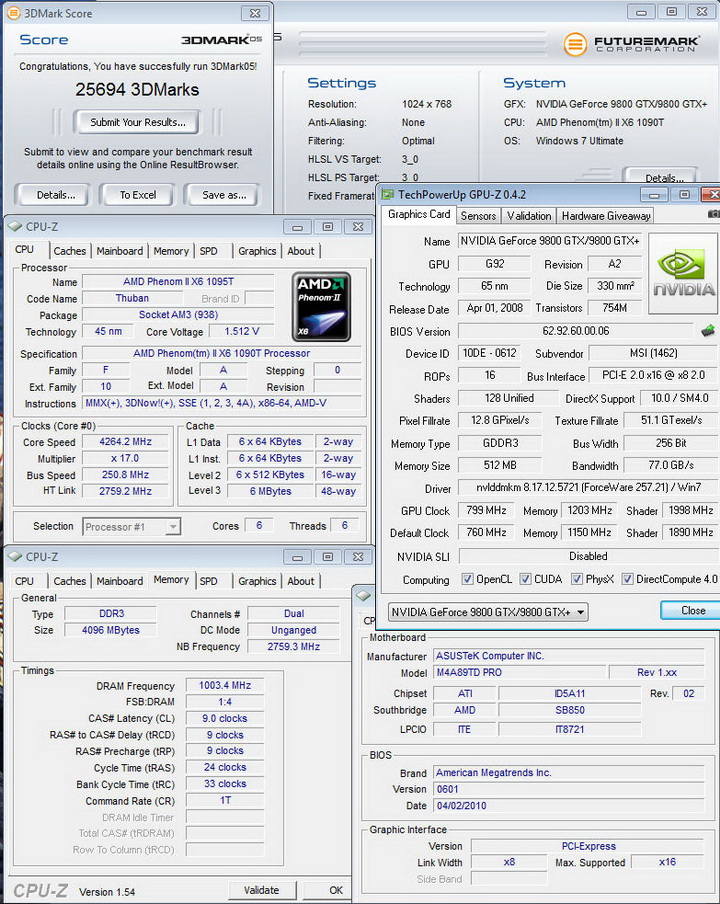720x904 pixels.
Task: Click the 3DMark Score window title icon
Action: tap(13, 13)
